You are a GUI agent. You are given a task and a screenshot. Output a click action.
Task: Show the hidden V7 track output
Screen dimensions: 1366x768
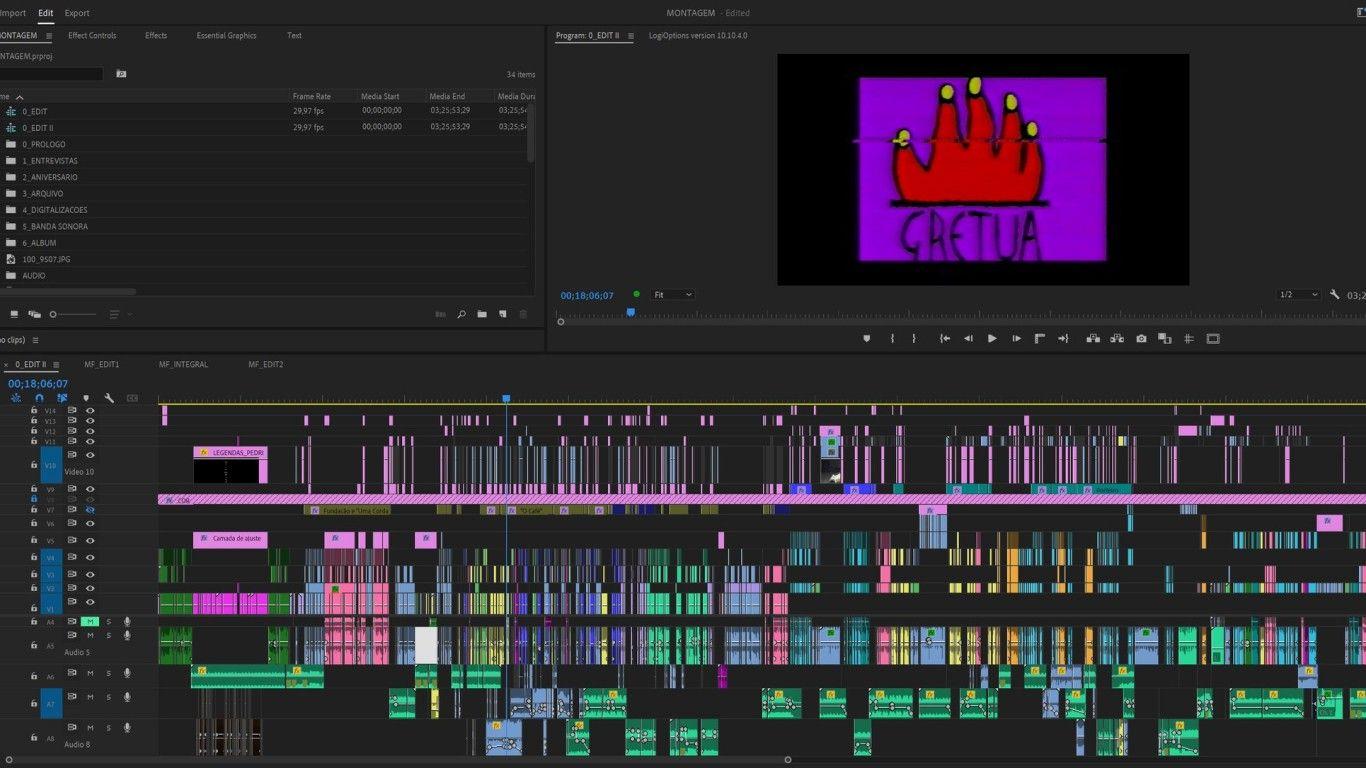pos(90,510)
